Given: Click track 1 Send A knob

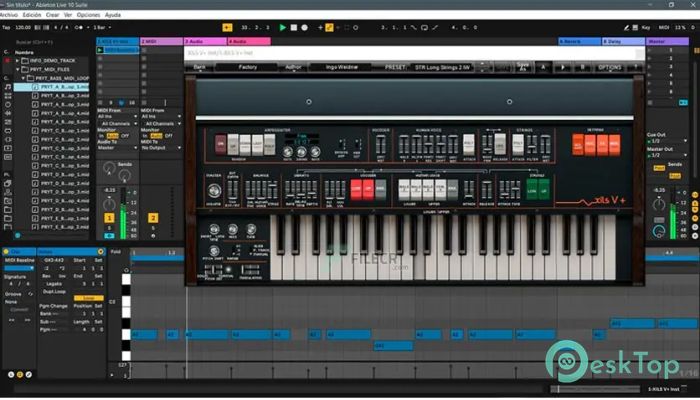Looking at the screenshot, I should coord(109,168).
